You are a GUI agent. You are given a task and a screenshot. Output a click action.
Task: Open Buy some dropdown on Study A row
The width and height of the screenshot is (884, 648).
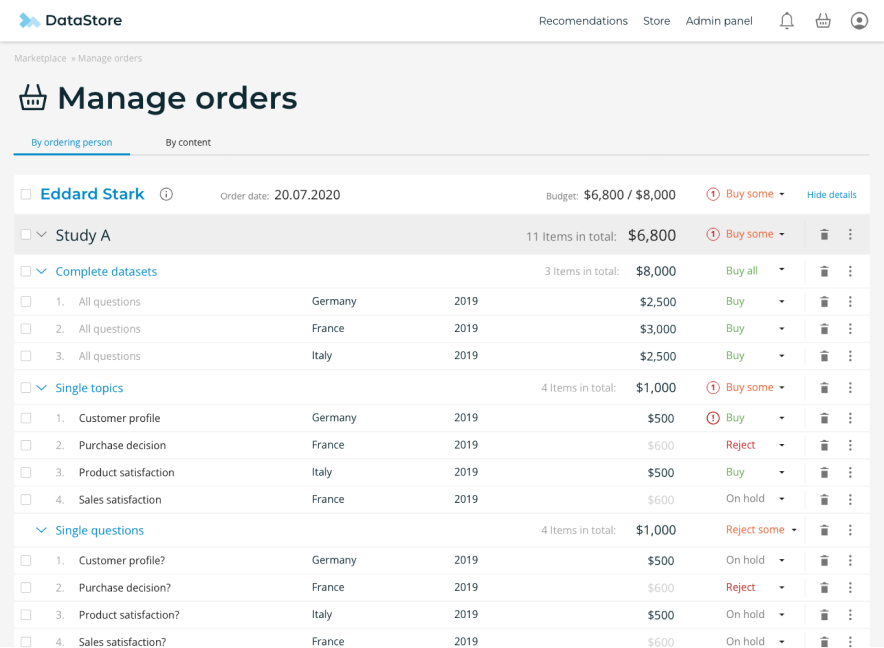[755, 234]
